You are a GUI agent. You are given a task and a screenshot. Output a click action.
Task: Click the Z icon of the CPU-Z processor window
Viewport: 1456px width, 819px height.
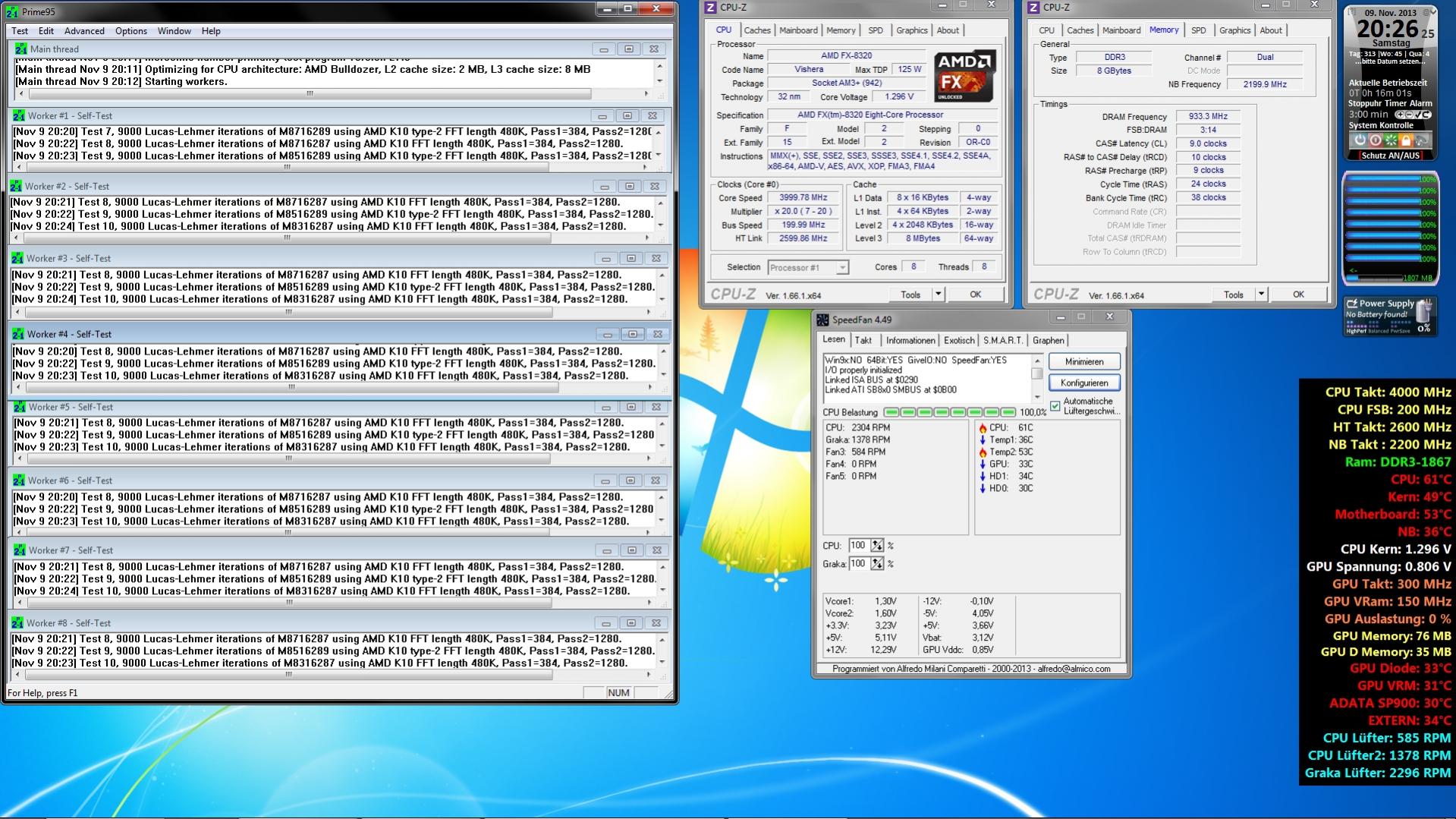[711, 8]
